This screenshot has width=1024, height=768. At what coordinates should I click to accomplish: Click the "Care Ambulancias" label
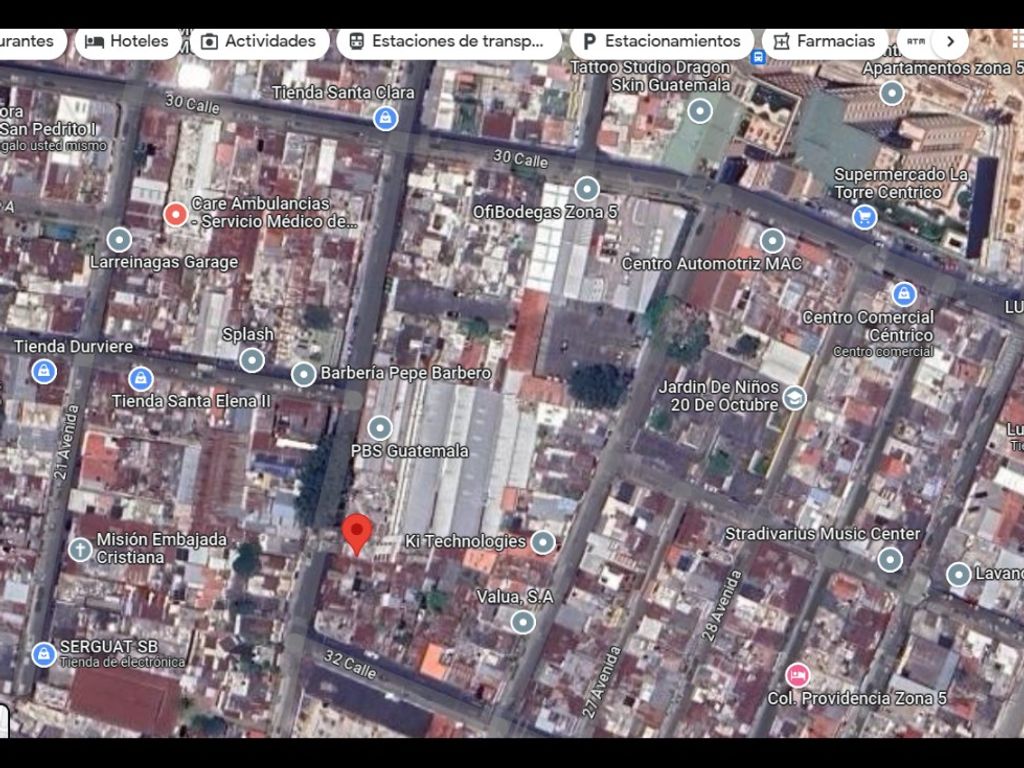274,213
